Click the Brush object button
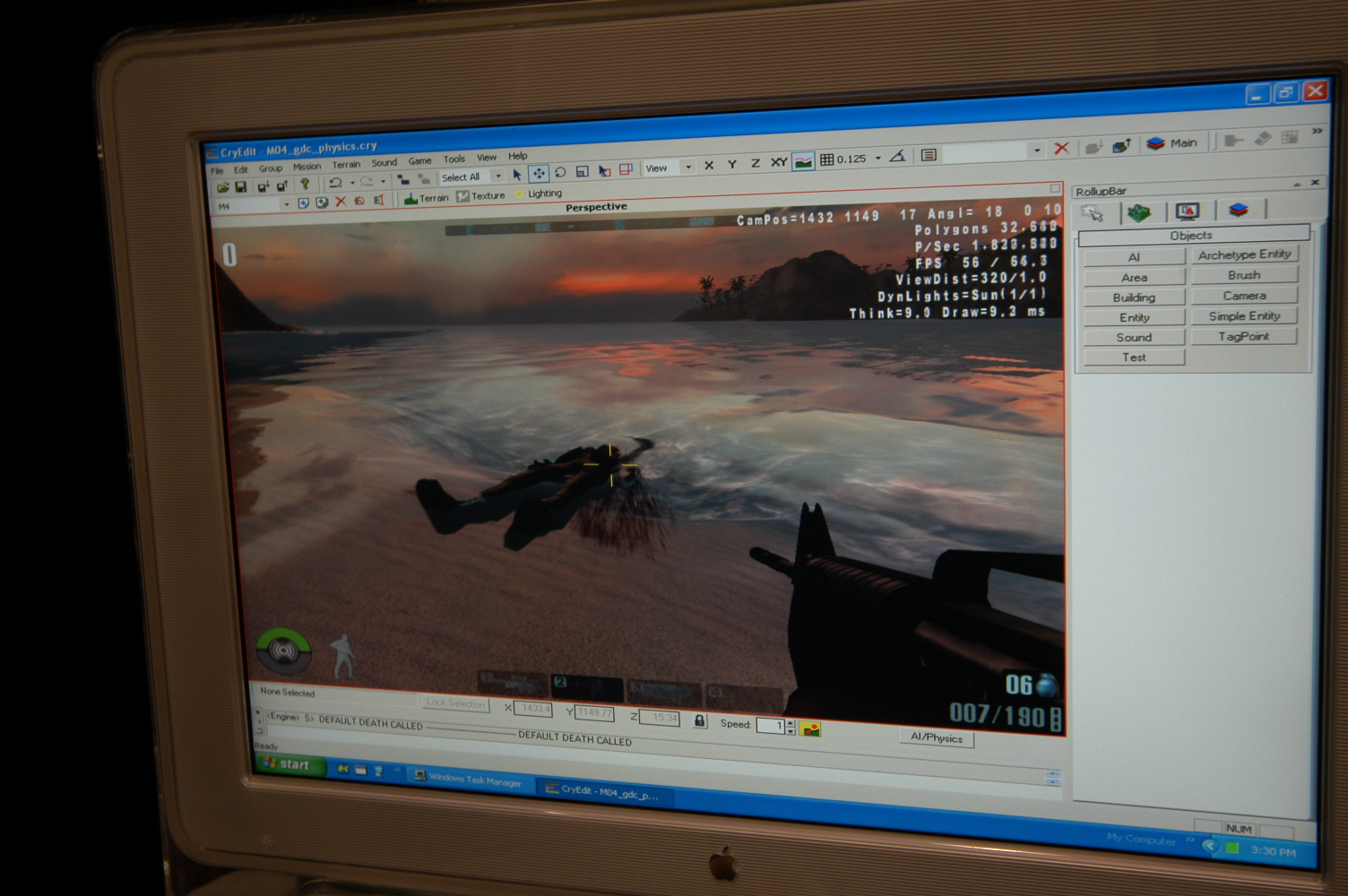Viewport: 1348px width, 896px height. click(x=1244, y=275)
